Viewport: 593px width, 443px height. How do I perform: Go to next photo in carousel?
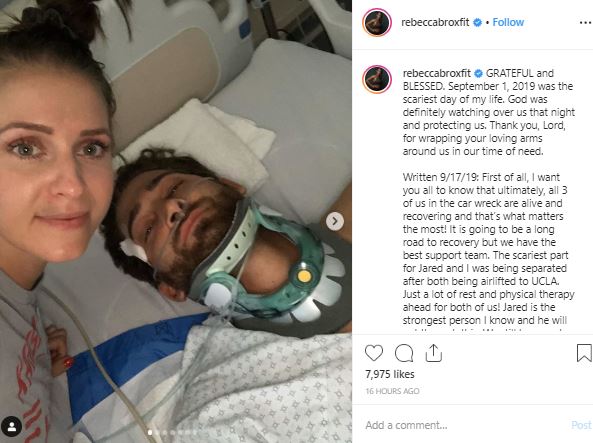click(x=335, y=221)
